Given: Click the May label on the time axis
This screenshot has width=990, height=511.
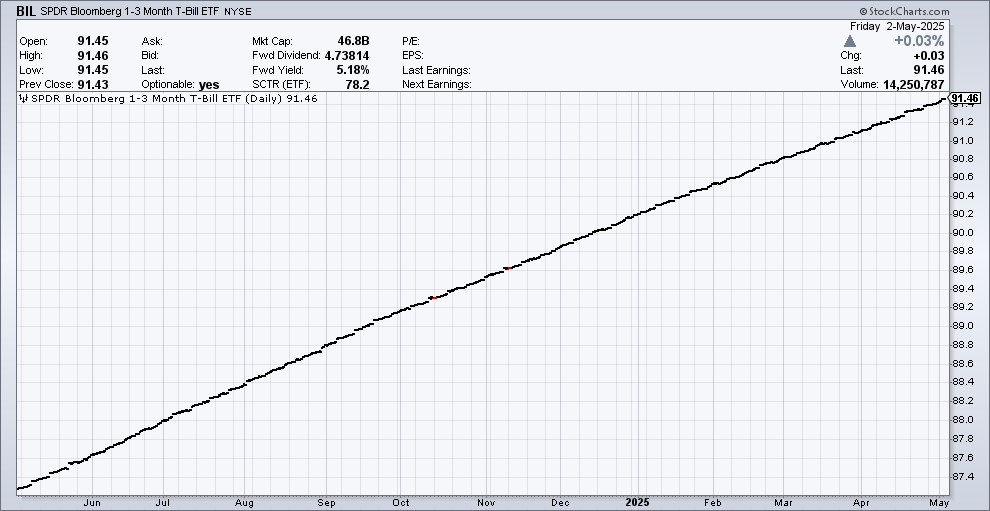Looking at the screenshot, I should [x=939, y=503].
